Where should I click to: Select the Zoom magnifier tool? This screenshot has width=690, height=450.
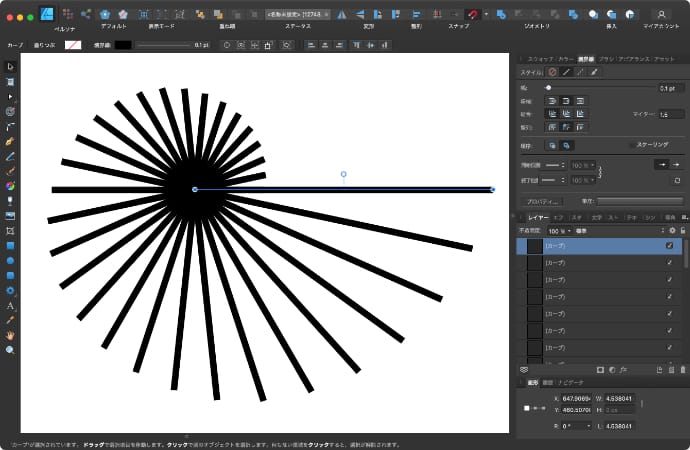point(10,350)
